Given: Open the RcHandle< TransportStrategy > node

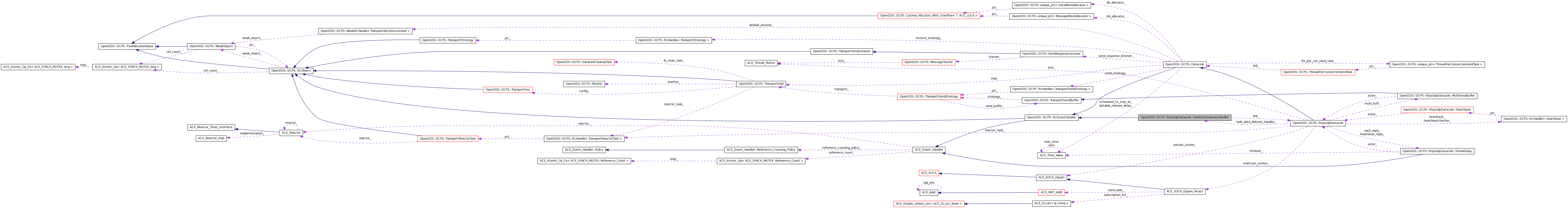Looking at the screenshot, I should (x=673, y=40).
